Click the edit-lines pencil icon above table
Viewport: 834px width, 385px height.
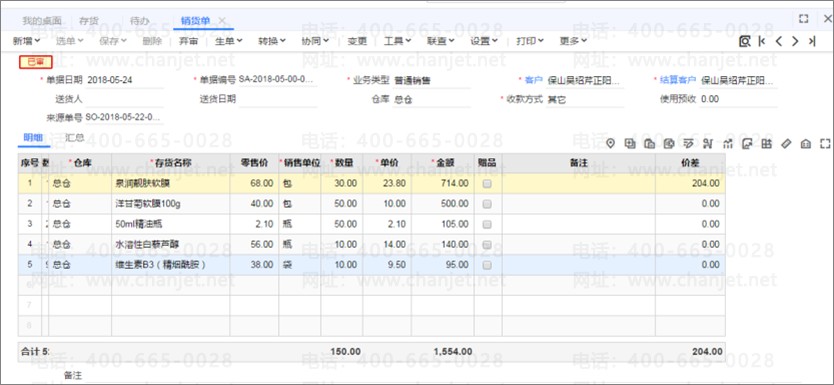[x=688, y=143]
